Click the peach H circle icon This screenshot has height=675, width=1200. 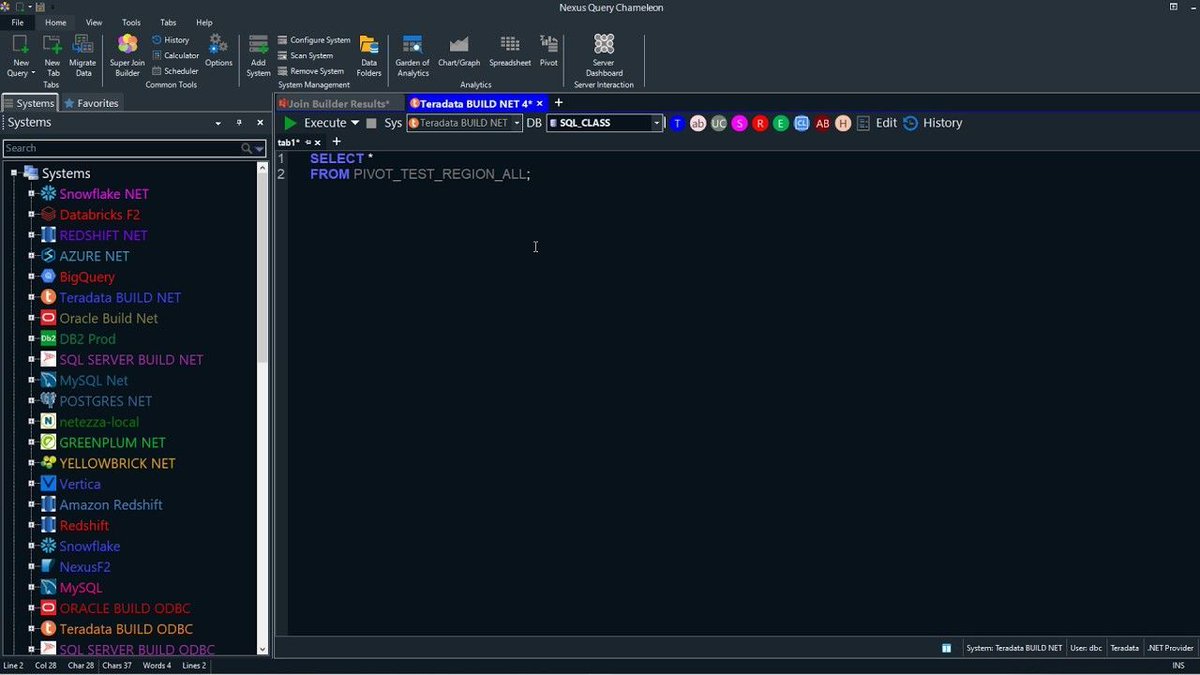[x=843, y=123]
